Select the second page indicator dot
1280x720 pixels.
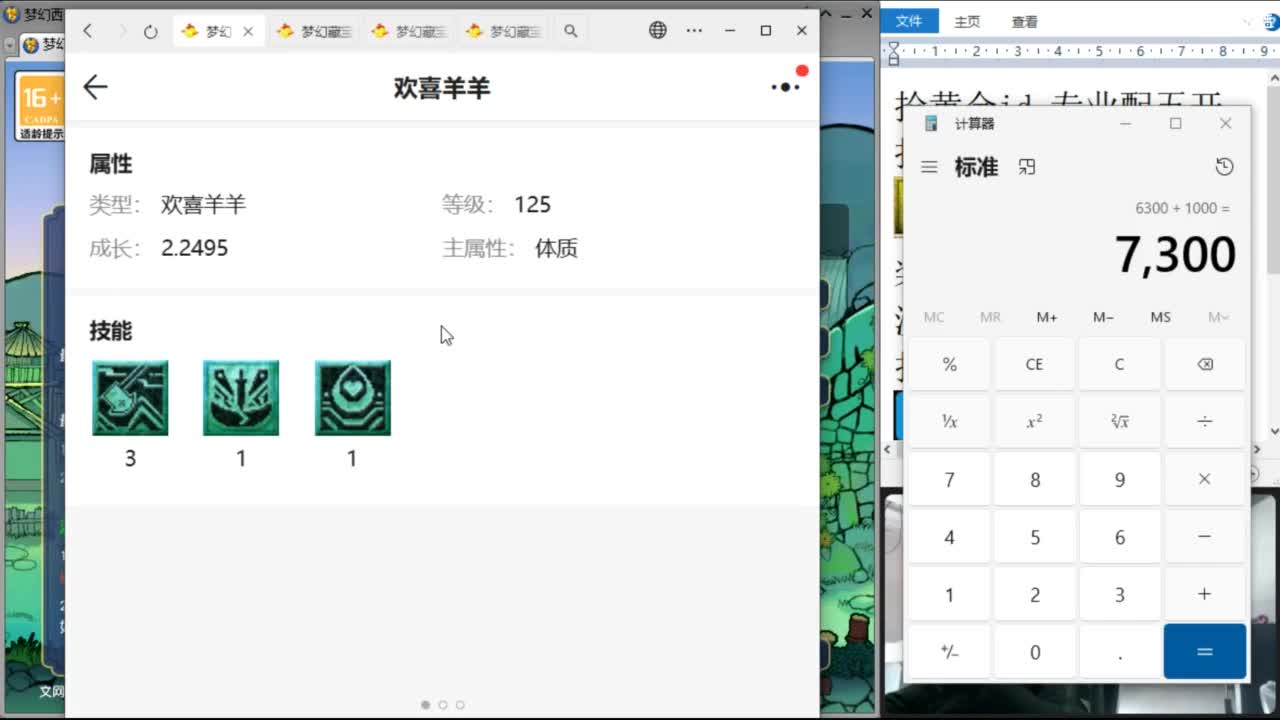coord(443,705)
